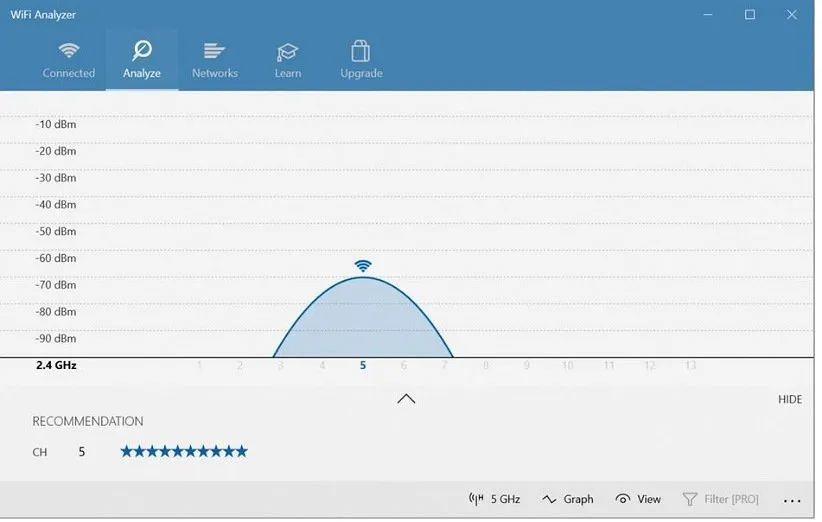The height and width of the screenshot is (522, 822).
Task: Click the WiFi signal icon above the curve
Action: pos(363,266)
